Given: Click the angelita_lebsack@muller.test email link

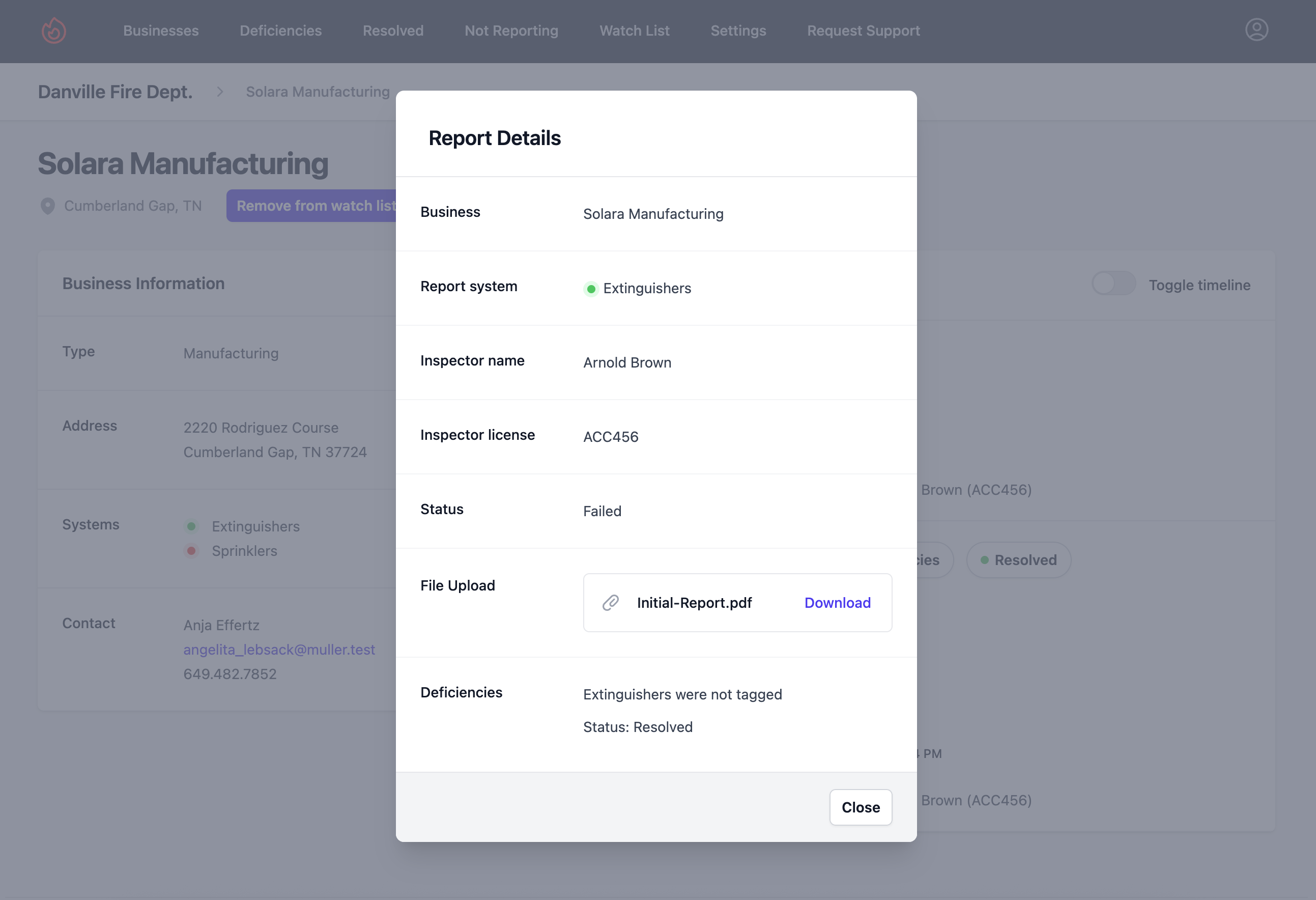Looking at the screenshot, I should (279, 650).
